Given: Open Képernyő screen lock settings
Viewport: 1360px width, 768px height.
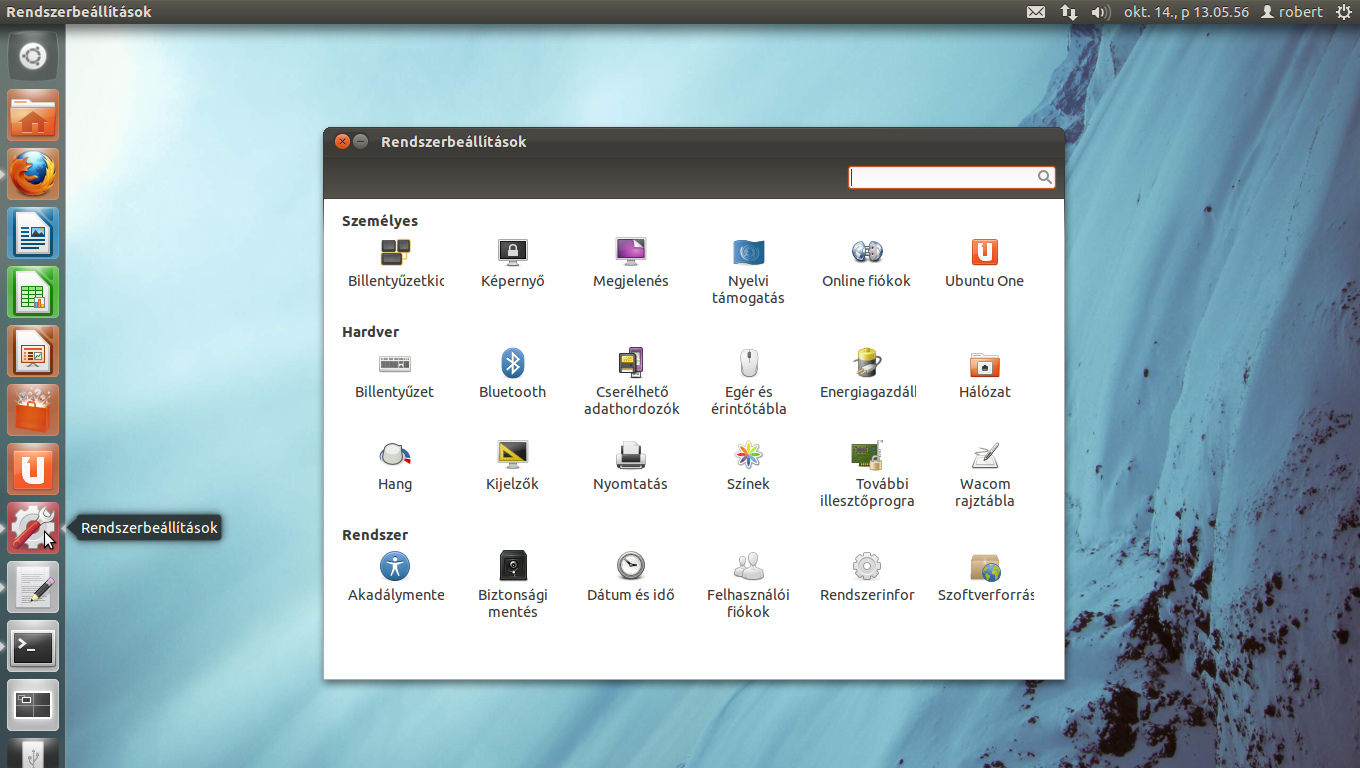Looking at the screenshot, I should click(513, 263).
